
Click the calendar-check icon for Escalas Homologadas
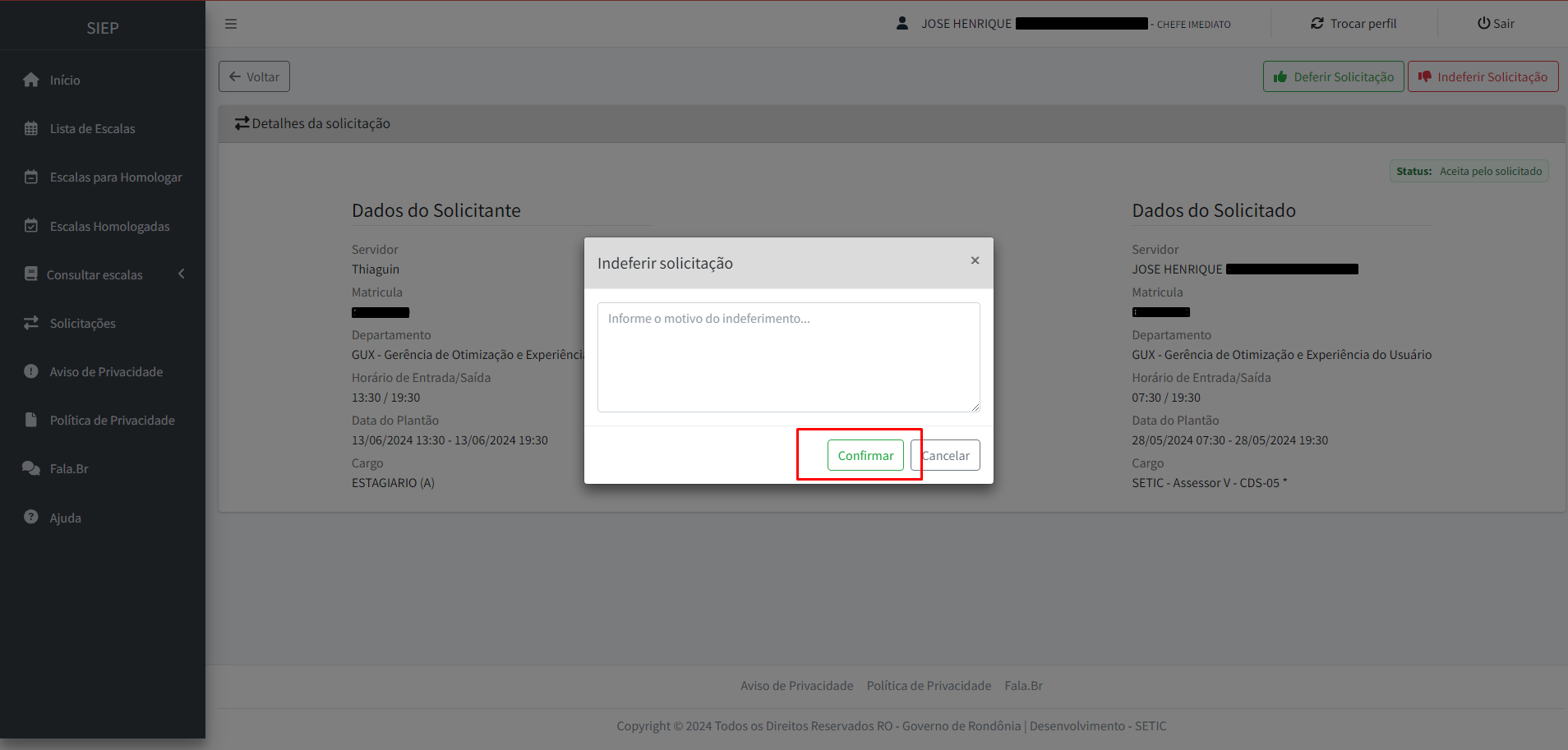(31, 226)
